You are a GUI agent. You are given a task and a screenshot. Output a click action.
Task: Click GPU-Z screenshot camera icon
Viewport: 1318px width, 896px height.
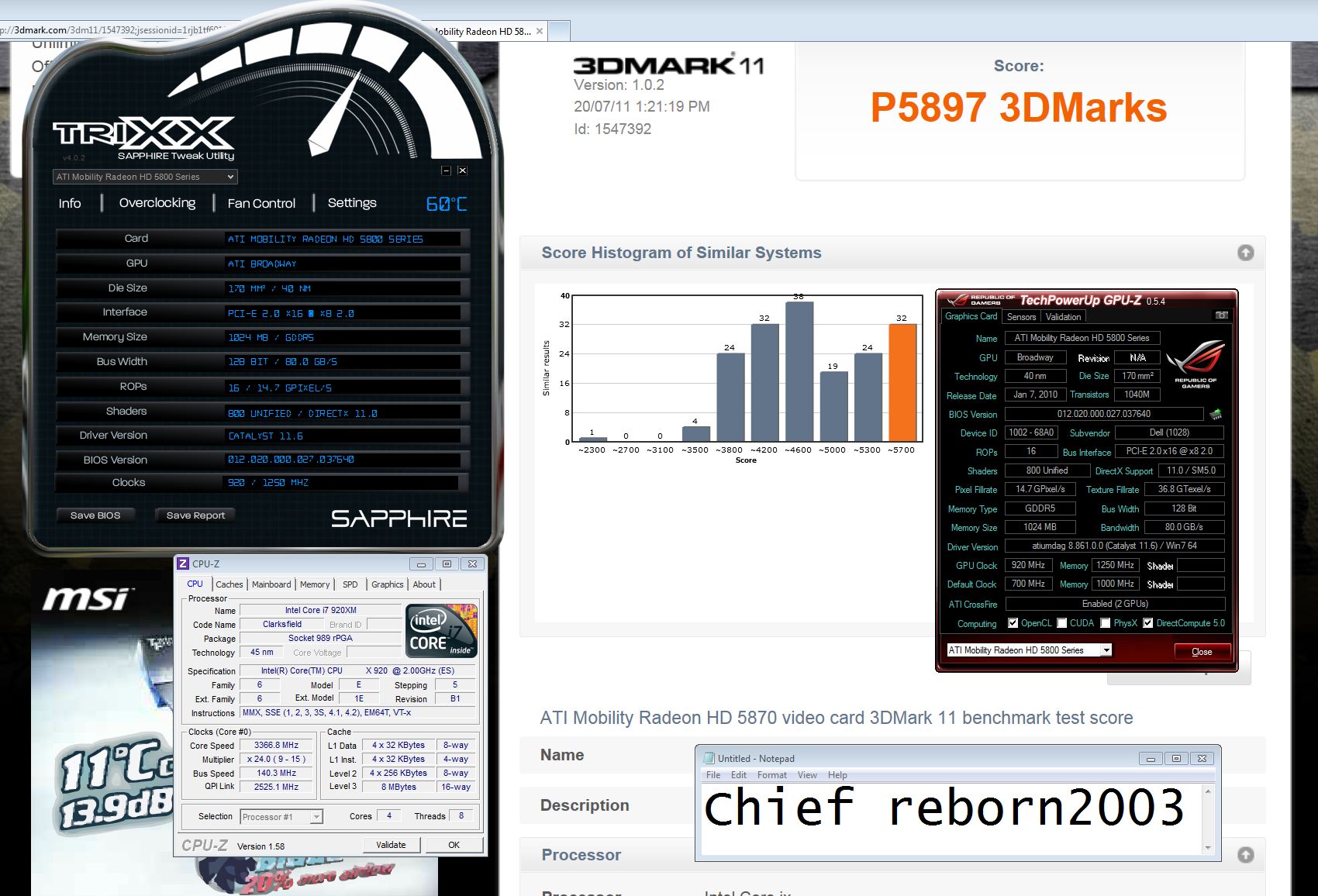1221,315
